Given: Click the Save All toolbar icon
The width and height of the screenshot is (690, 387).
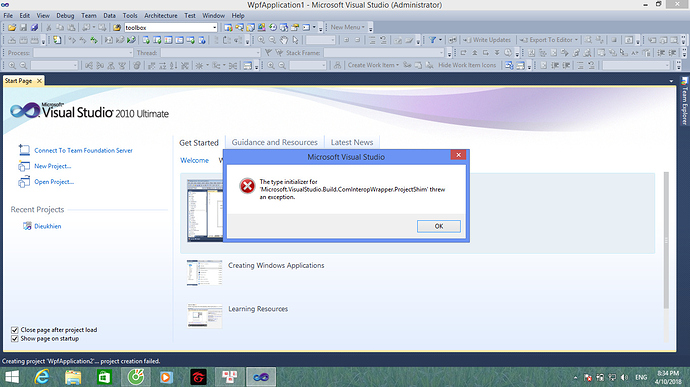Looking at the screenshot, I should tap(34, 27).
